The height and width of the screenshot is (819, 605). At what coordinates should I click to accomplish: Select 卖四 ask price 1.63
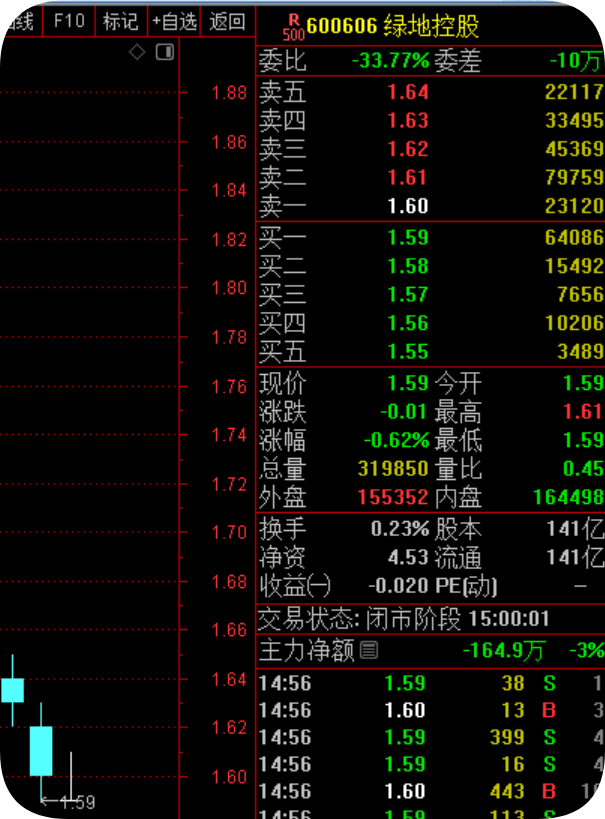pos(408,121)
